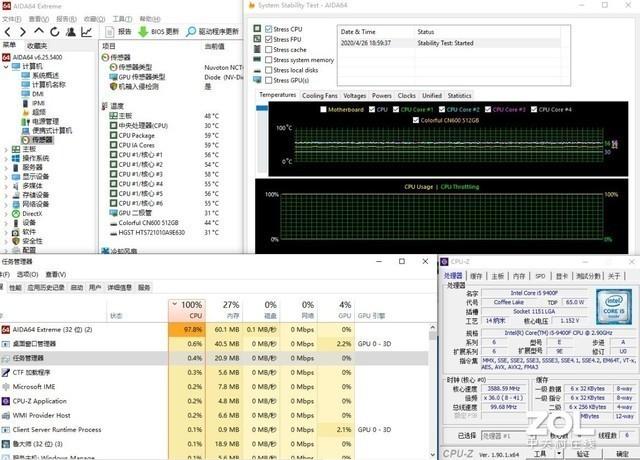The width and height of the screenshot is (640, 460).
Task: Enable the Stress local disks checkbox
Action: (x=269, y=70)
